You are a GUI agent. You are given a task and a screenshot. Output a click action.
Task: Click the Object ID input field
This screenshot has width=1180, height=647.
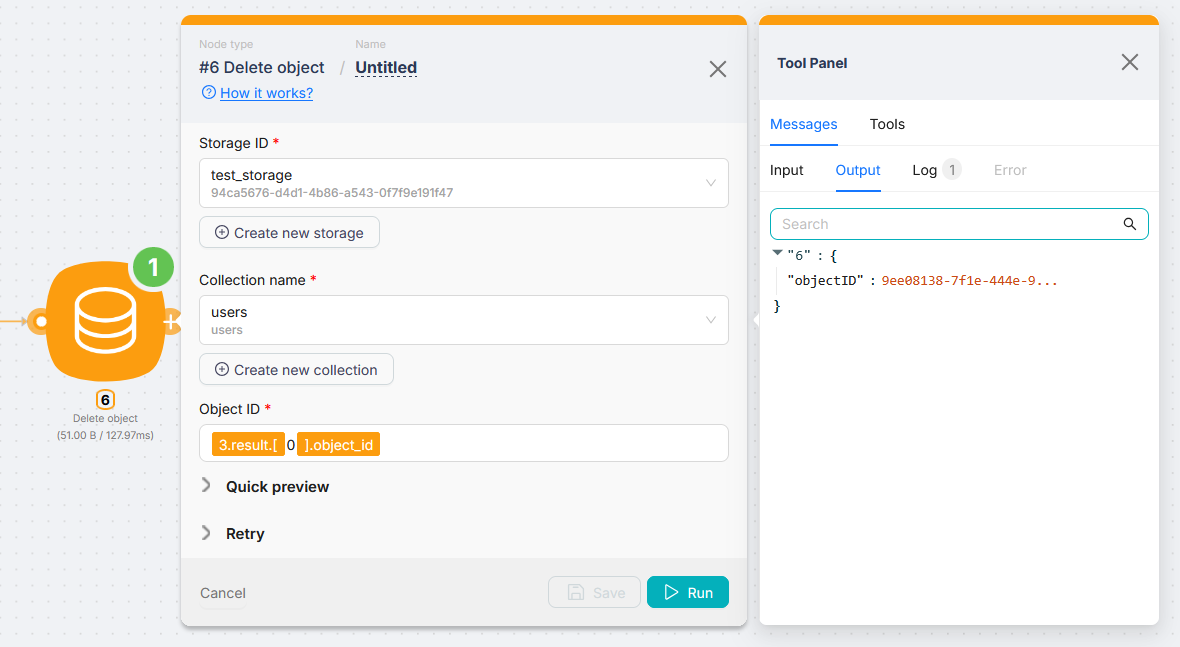click(550, 444)
